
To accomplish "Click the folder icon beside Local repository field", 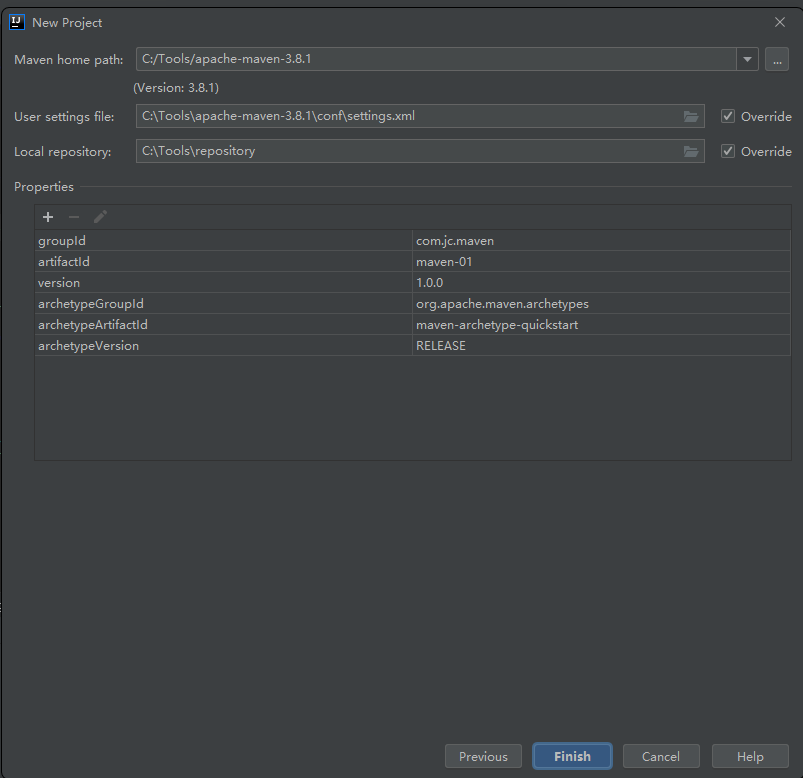I will 691,151.
